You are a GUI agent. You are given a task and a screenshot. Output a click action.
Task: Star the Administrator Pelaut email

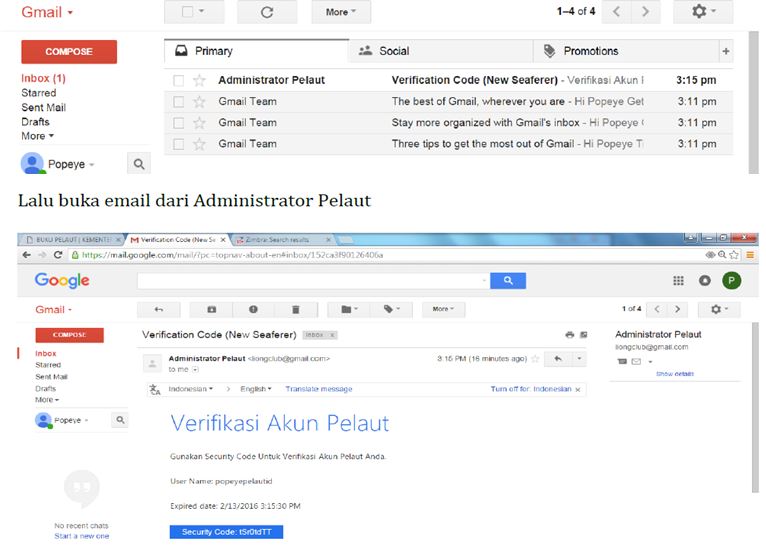click(199, 80)
